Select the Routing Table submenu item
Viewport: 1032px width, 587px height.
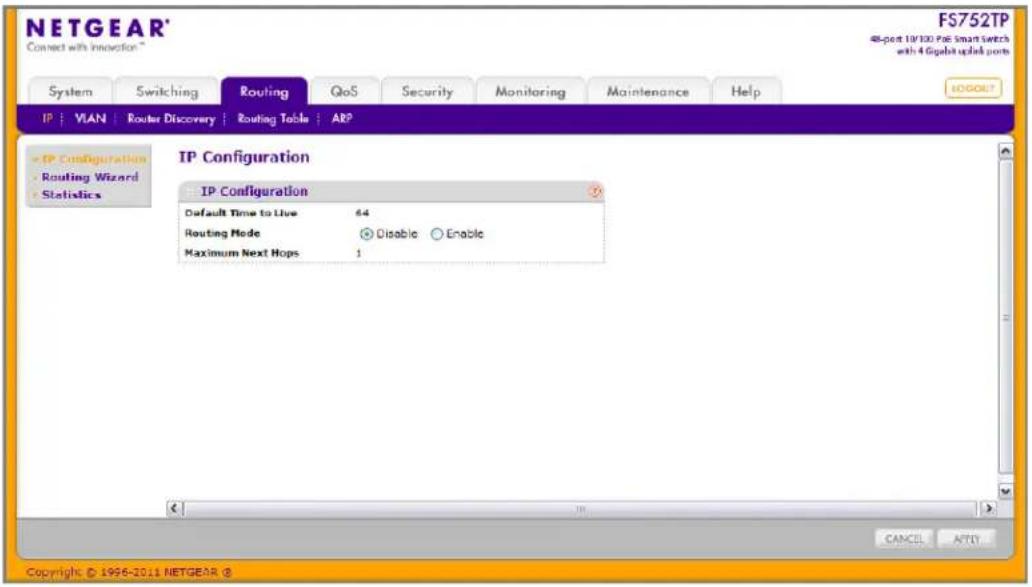[x=272, y=118]
